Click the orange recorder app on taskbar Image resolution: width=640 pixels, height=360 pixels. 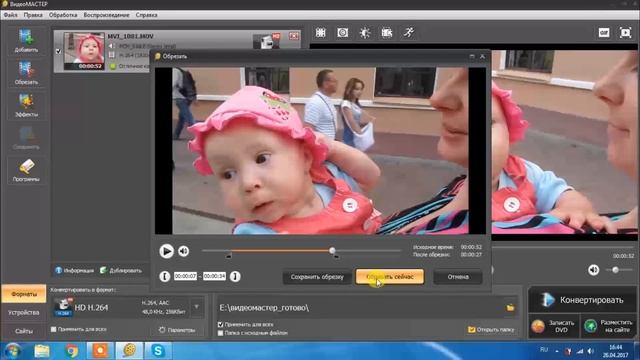(x=100, y=351)
